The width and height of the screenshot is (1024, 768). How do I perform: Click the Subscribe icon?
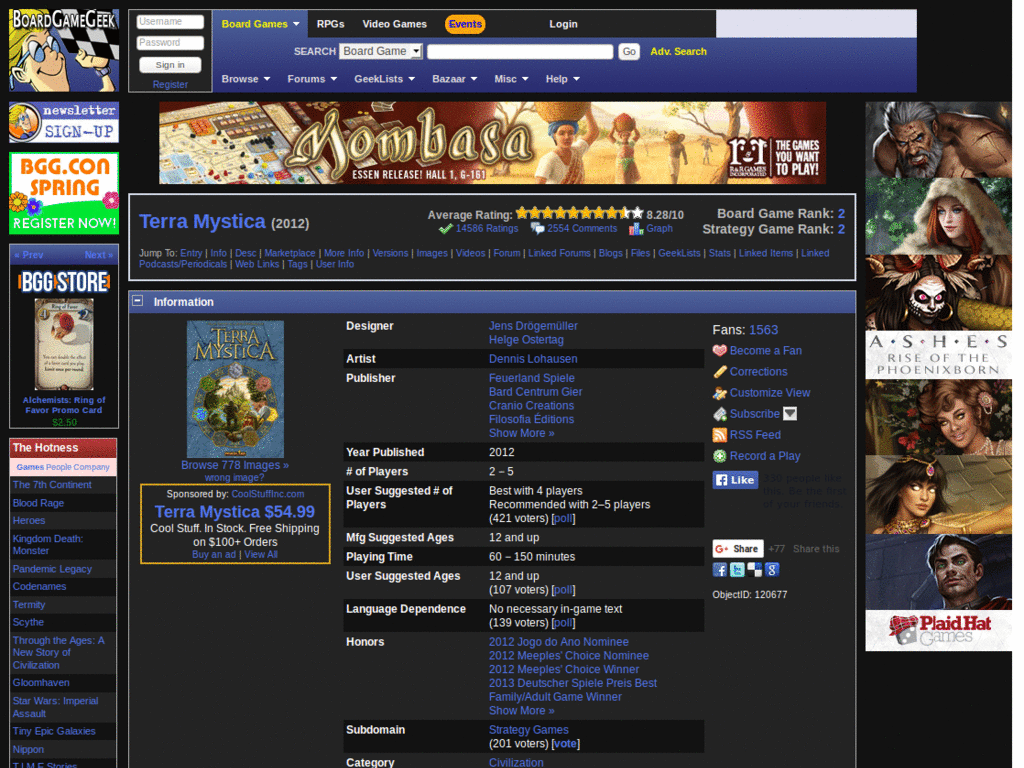pos(720,413)
